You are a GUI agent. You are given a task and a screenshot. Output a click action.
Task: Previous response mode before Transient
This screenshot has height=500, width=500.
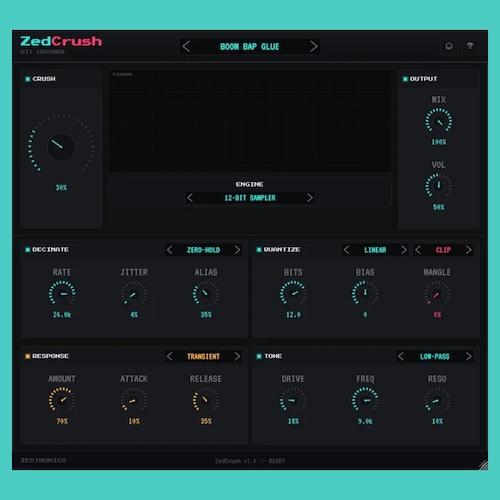(x=170, y=356)
